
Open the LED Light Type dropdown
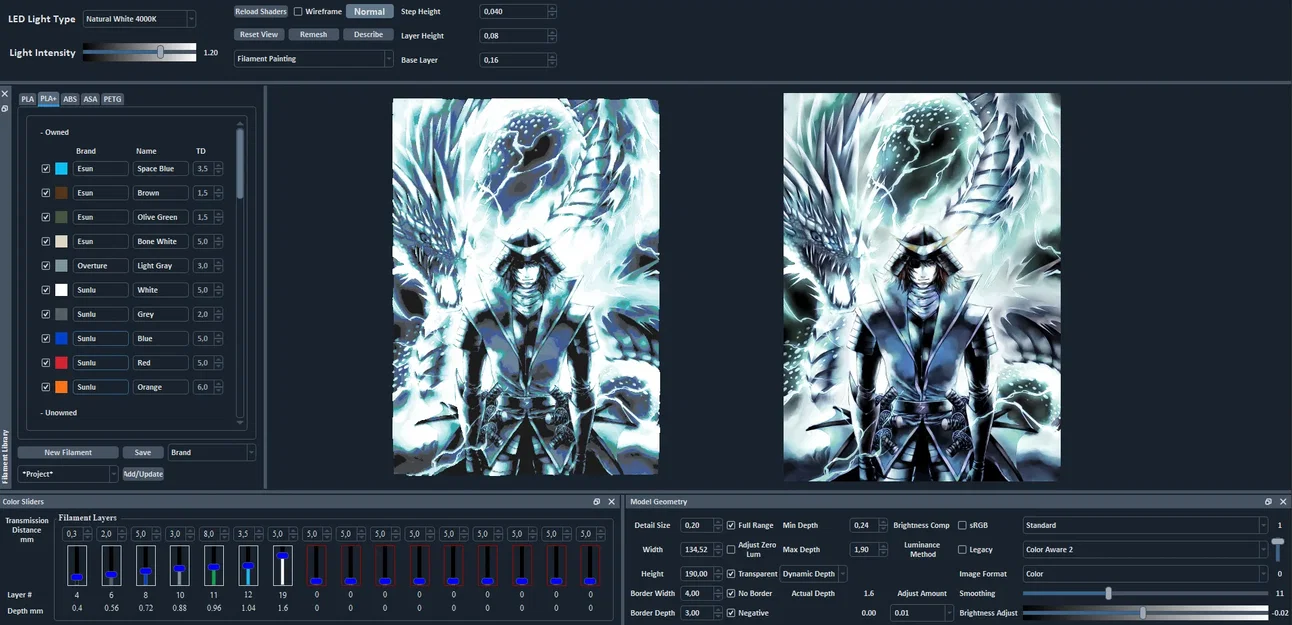pos(138,19)
